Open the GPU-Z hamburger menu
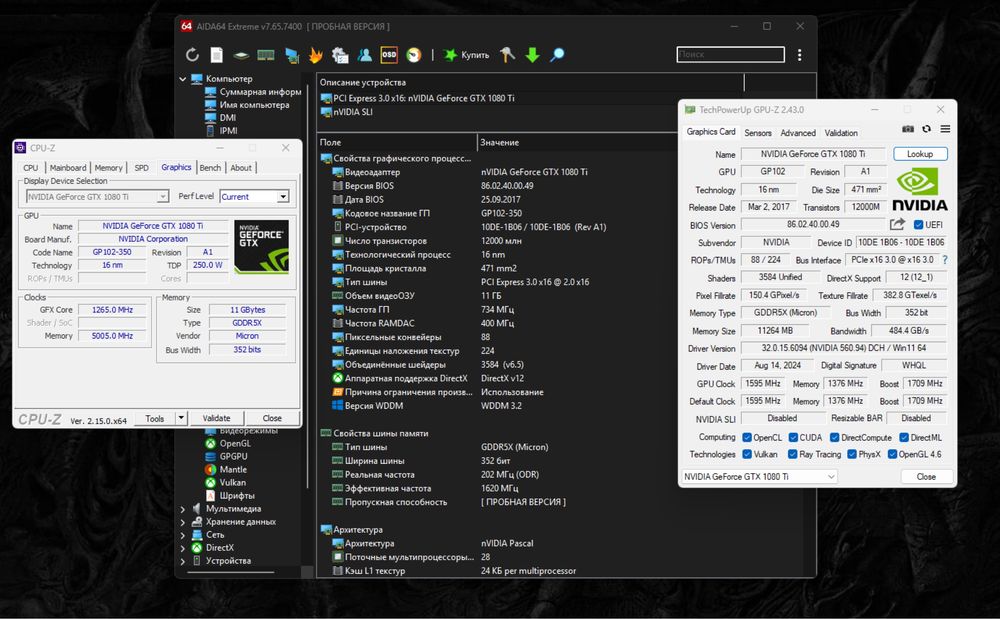 click(x=945, y=129)
